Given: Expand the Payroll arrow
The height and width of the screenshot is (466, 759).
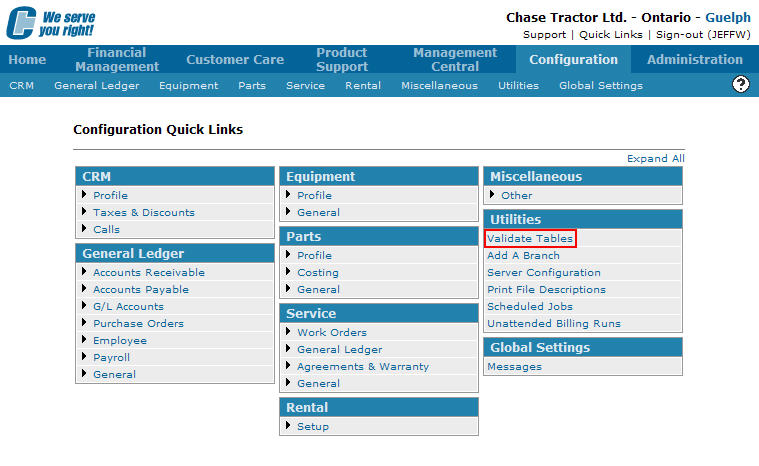Looking at the screenshot, I should click(x=84, y=357).
